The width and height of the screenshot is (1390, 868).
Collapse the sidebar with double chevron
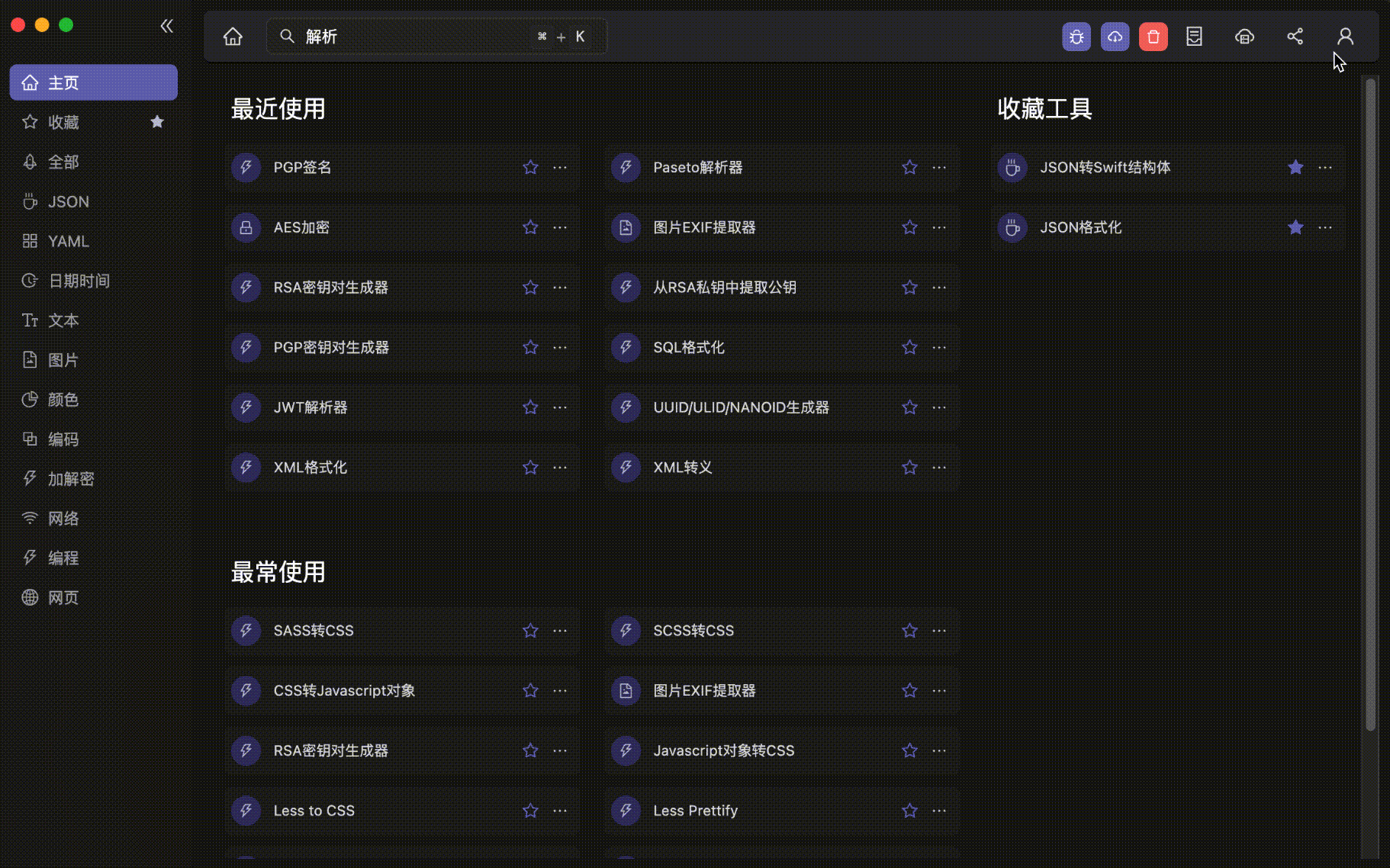(166, 26)
